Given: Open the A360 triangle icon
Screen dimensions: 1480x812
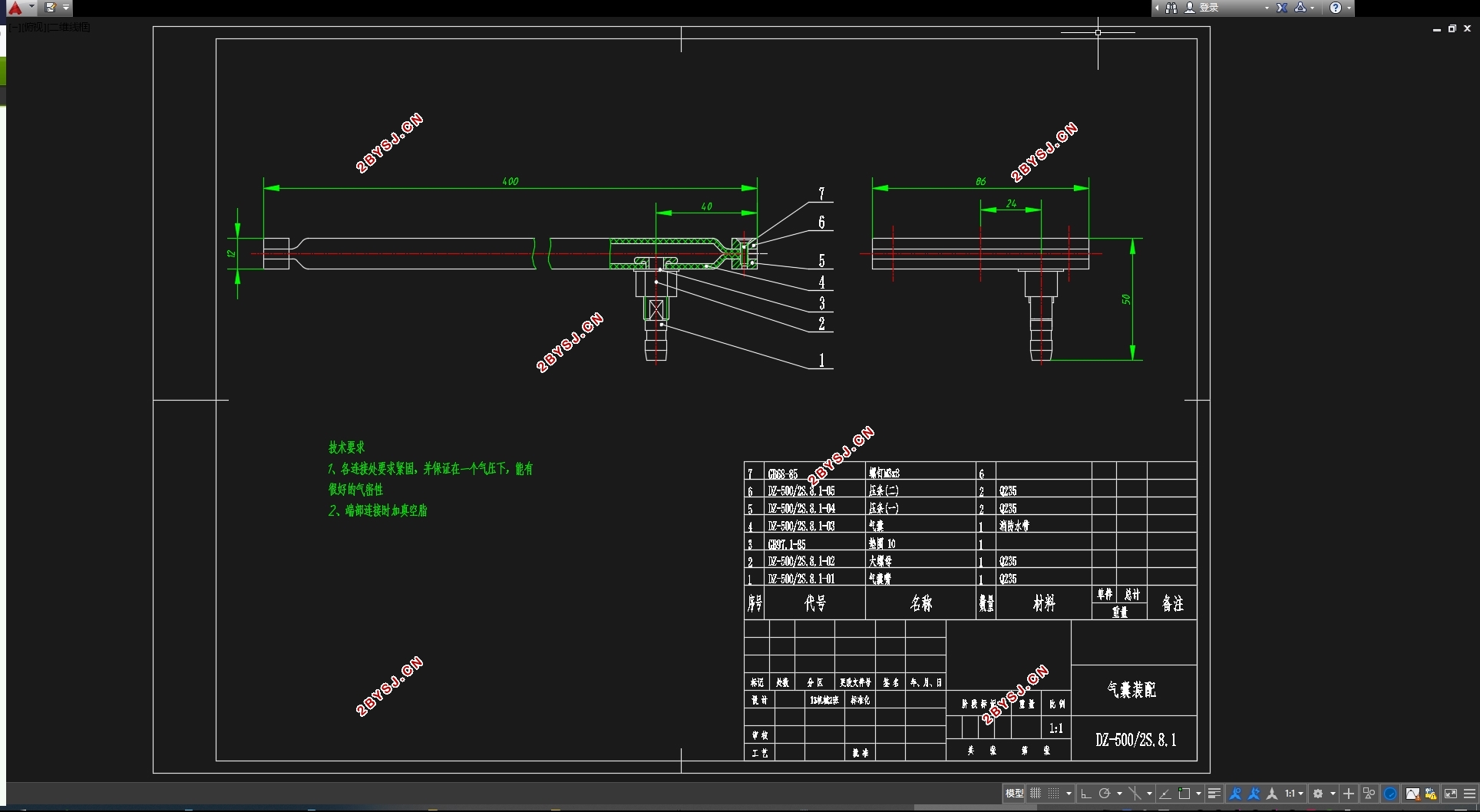Looking at the screenshot, I should click(x=1300, y=8).
